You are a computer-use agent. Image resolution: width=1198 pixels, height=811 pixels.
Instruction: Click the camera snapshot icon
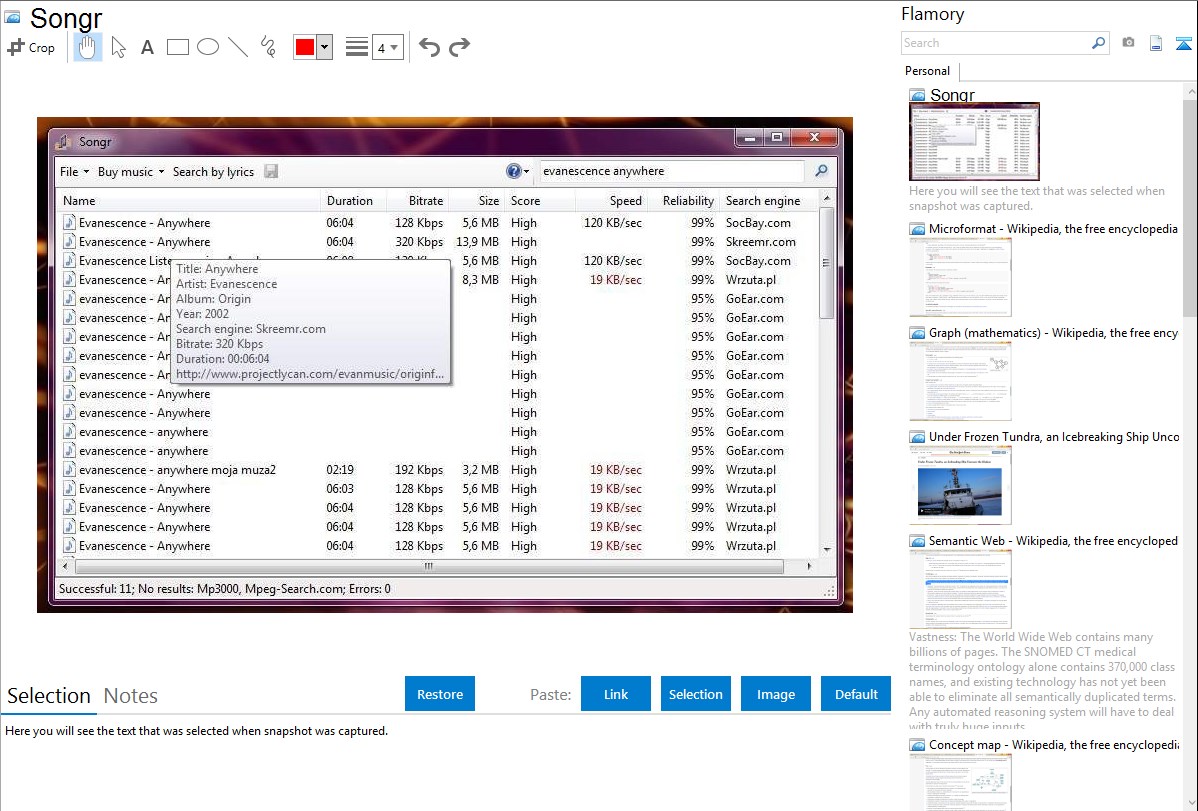1128,43
